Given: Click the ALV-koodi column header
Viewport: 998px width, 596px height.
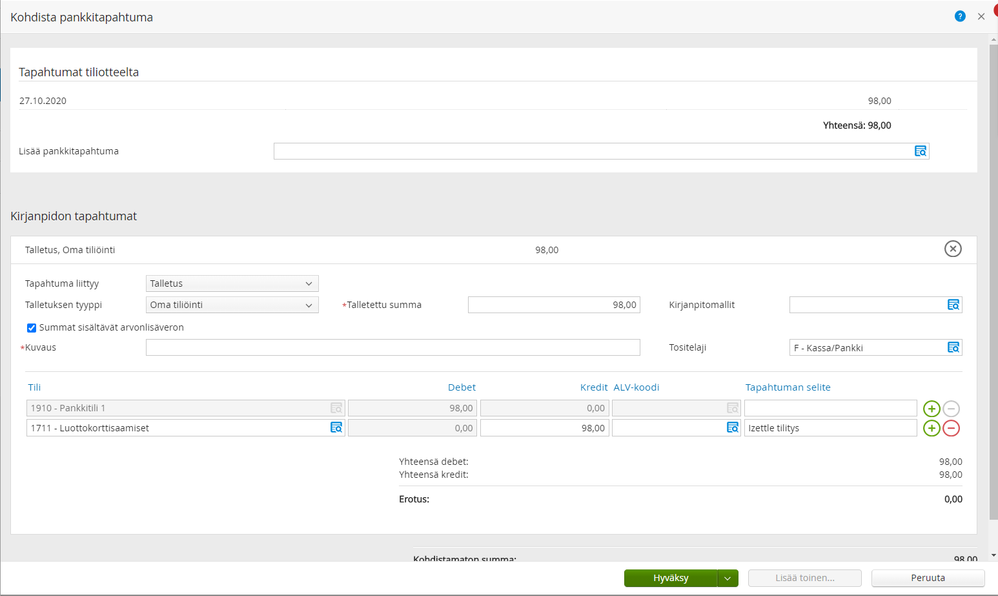Looking at the screenshot, I should click(x=636, y=387).
